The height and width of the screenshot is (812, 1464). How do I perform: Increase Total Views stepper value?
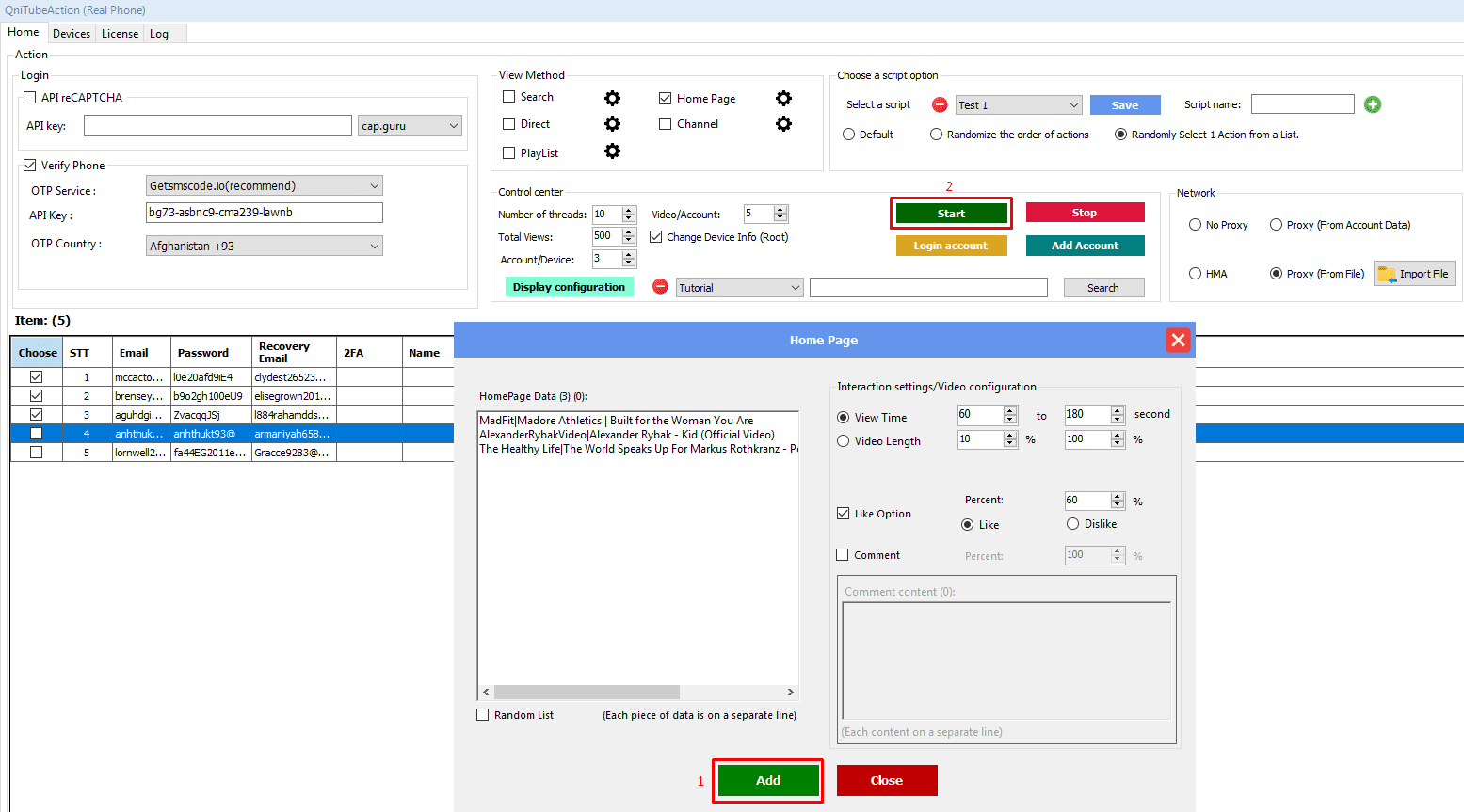pos(629,231)
